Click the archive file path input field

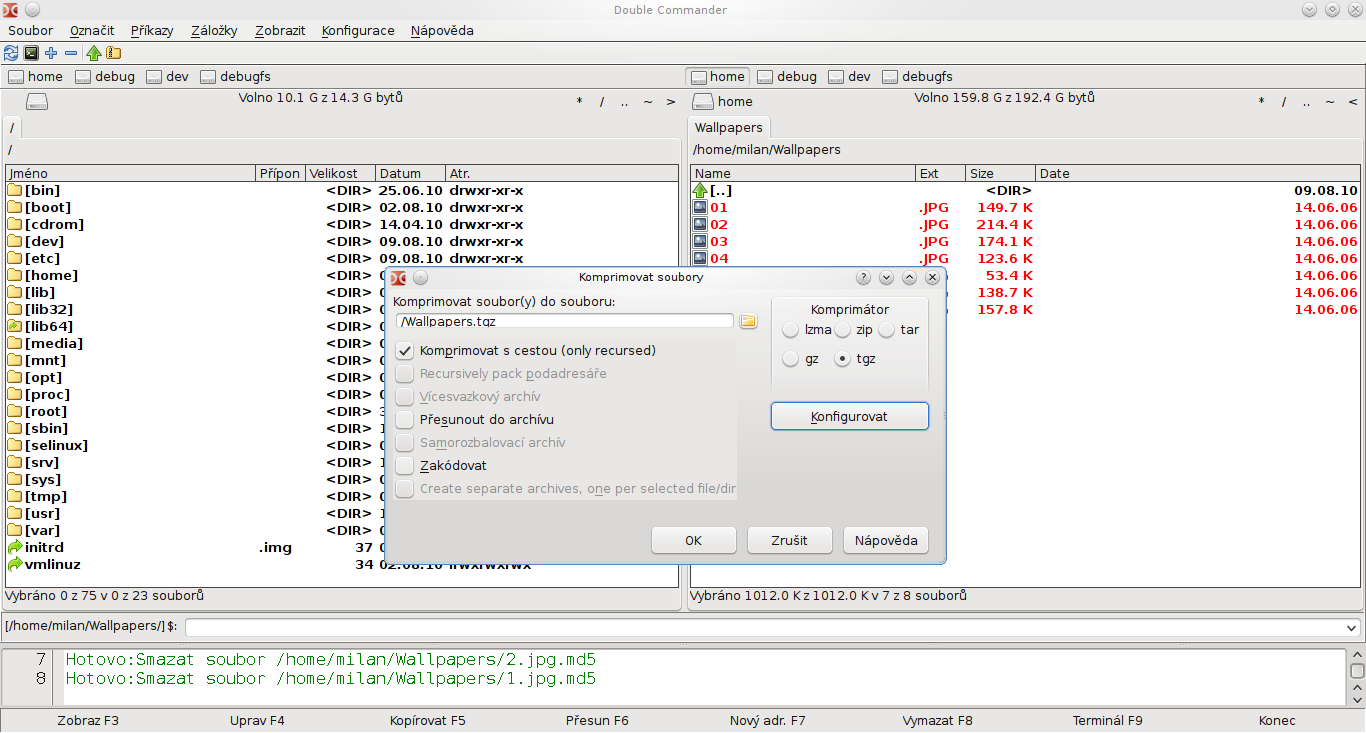564,321
